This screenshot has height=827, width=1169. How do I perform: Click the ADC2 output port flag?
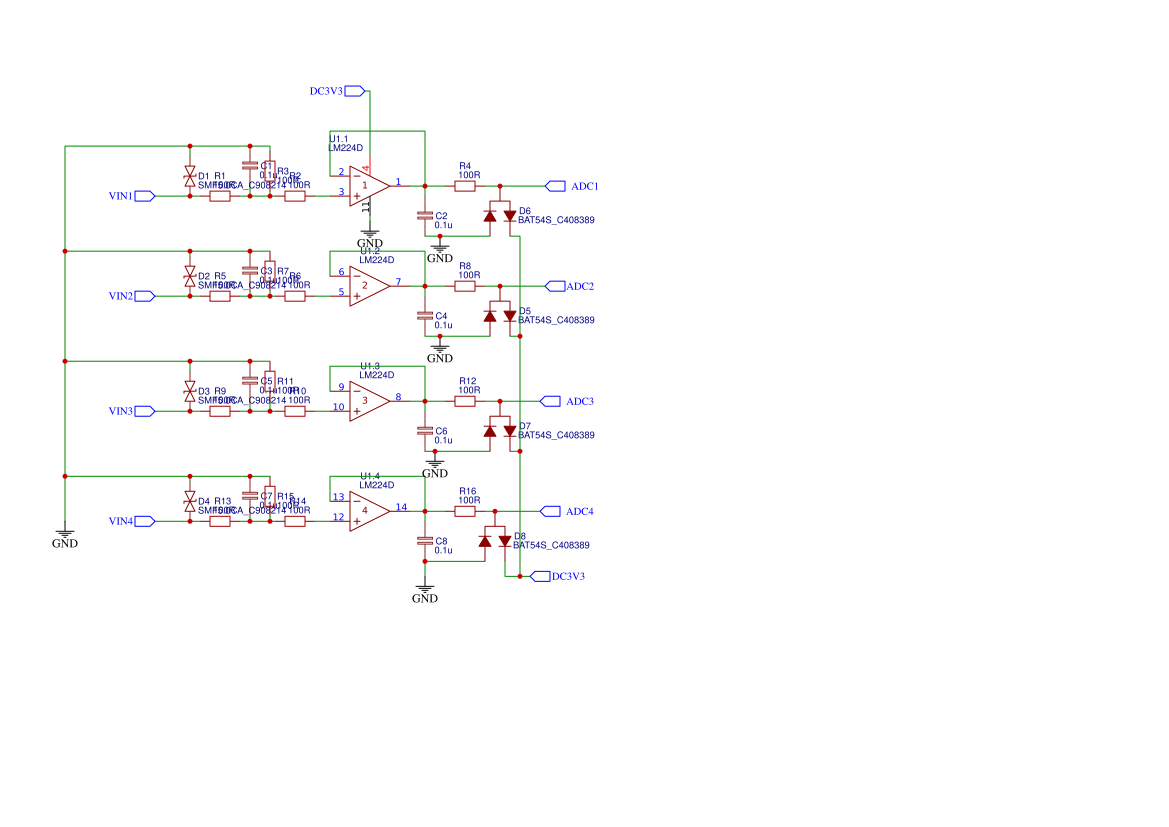coord(555,286)
